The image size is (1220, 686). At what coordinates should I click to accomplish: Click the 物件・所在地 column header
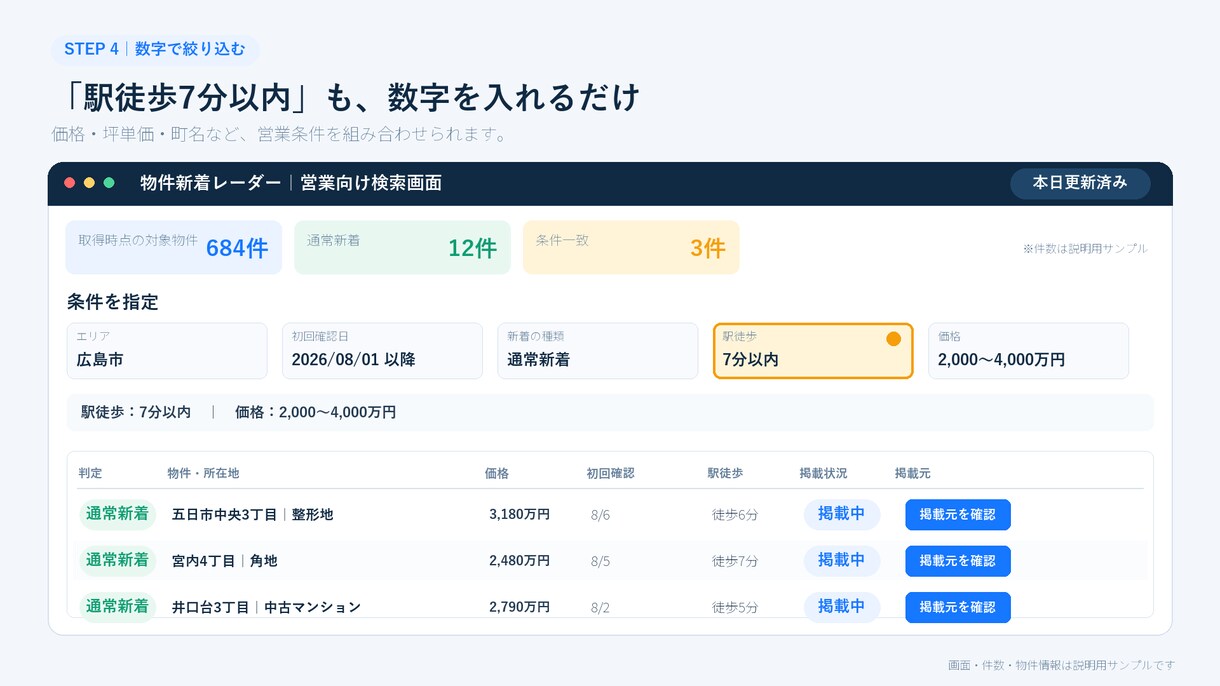click(203, 473)
